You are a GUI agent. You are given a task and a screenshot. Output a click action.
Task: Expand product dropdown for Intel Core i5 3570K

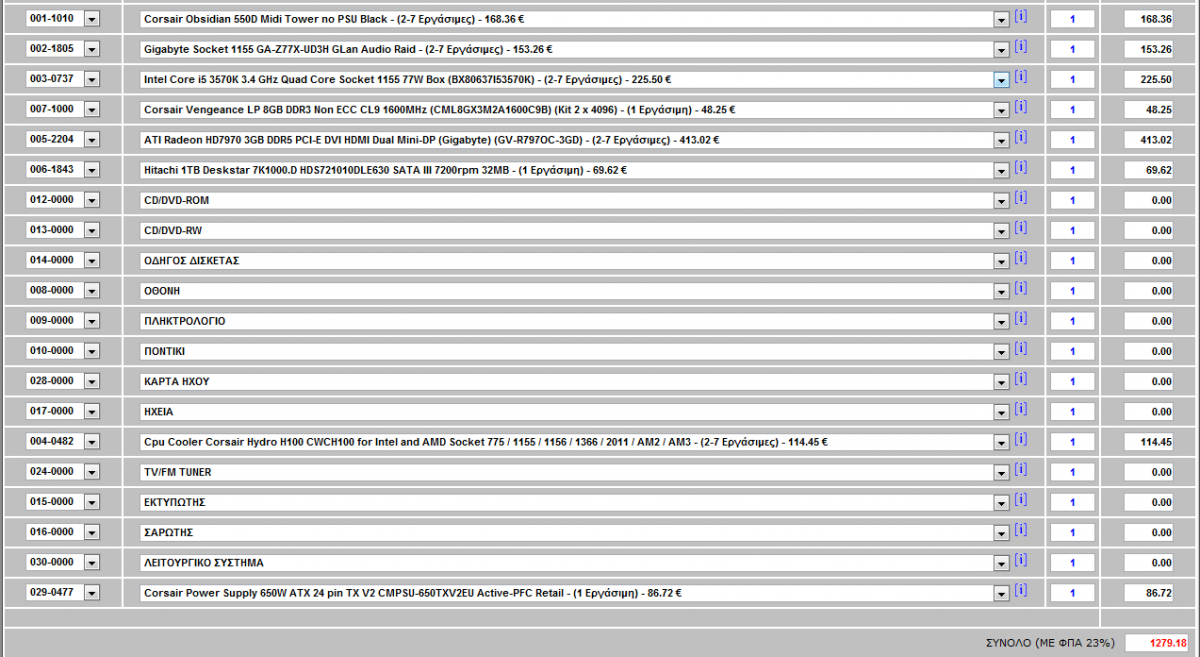pyautogui.click(x=1001, y=79)
